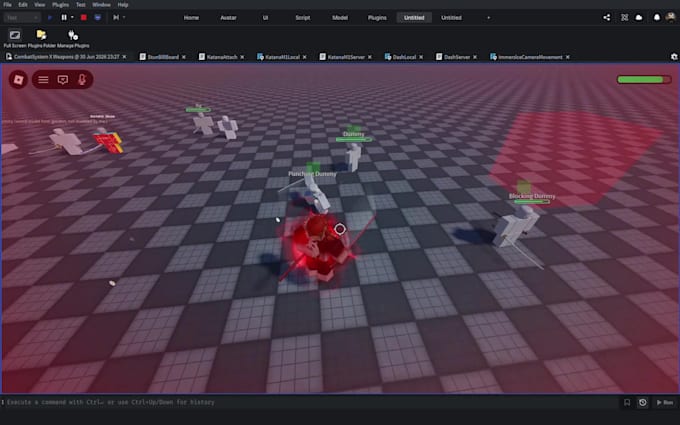Close the KatanaM1Server tab

click(369, 57)
